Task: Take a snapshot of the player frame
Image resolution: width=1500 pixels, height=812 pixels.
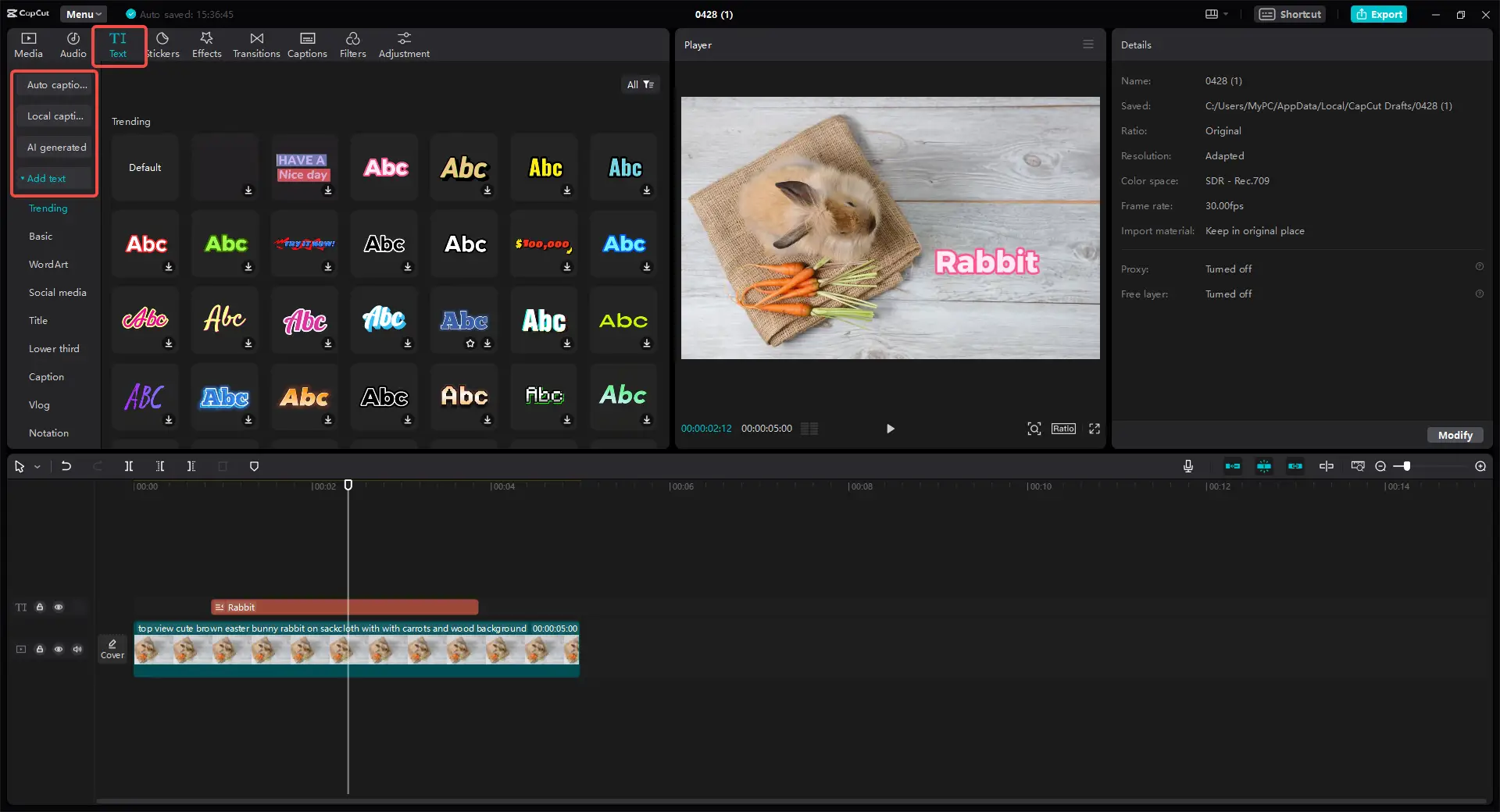Action: click(1033, 429)
